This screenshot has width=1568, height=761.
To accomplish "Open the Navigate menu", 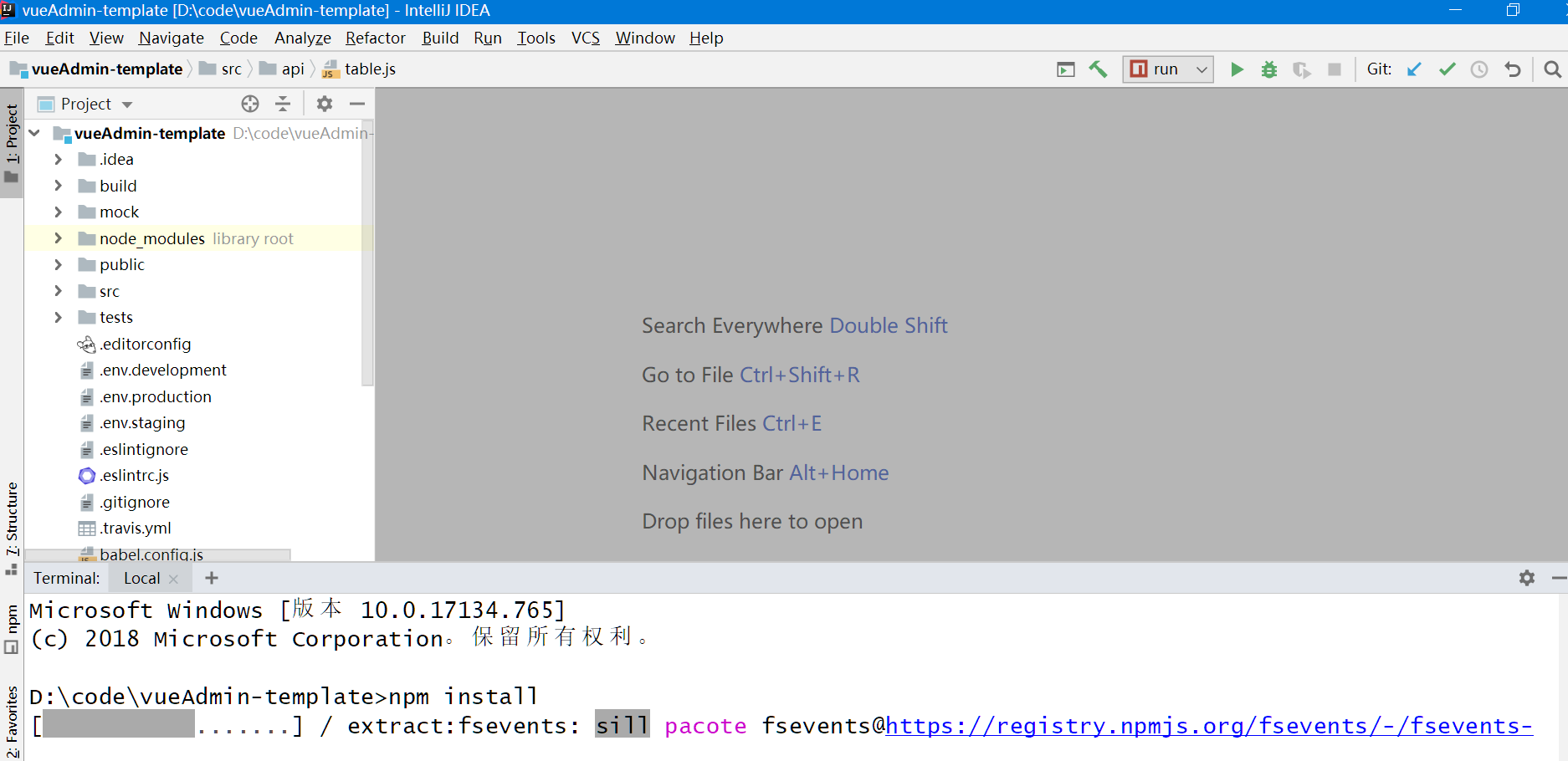I will point(172,38).
